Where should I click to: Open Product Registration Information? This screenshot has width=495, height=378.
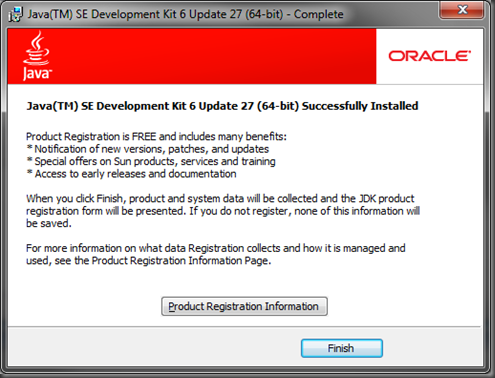click(x=244, y=306)
